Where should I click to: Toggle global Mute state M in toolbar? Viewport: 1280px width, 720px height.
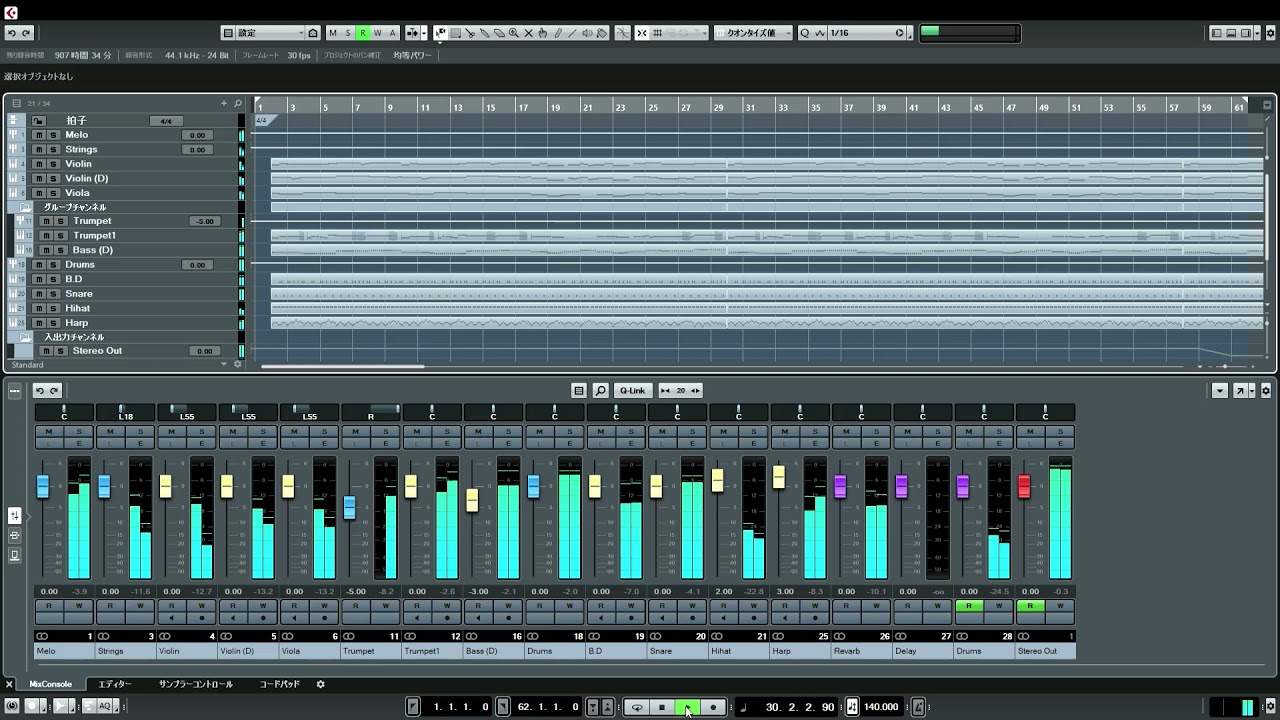click(x=333, y=33)
